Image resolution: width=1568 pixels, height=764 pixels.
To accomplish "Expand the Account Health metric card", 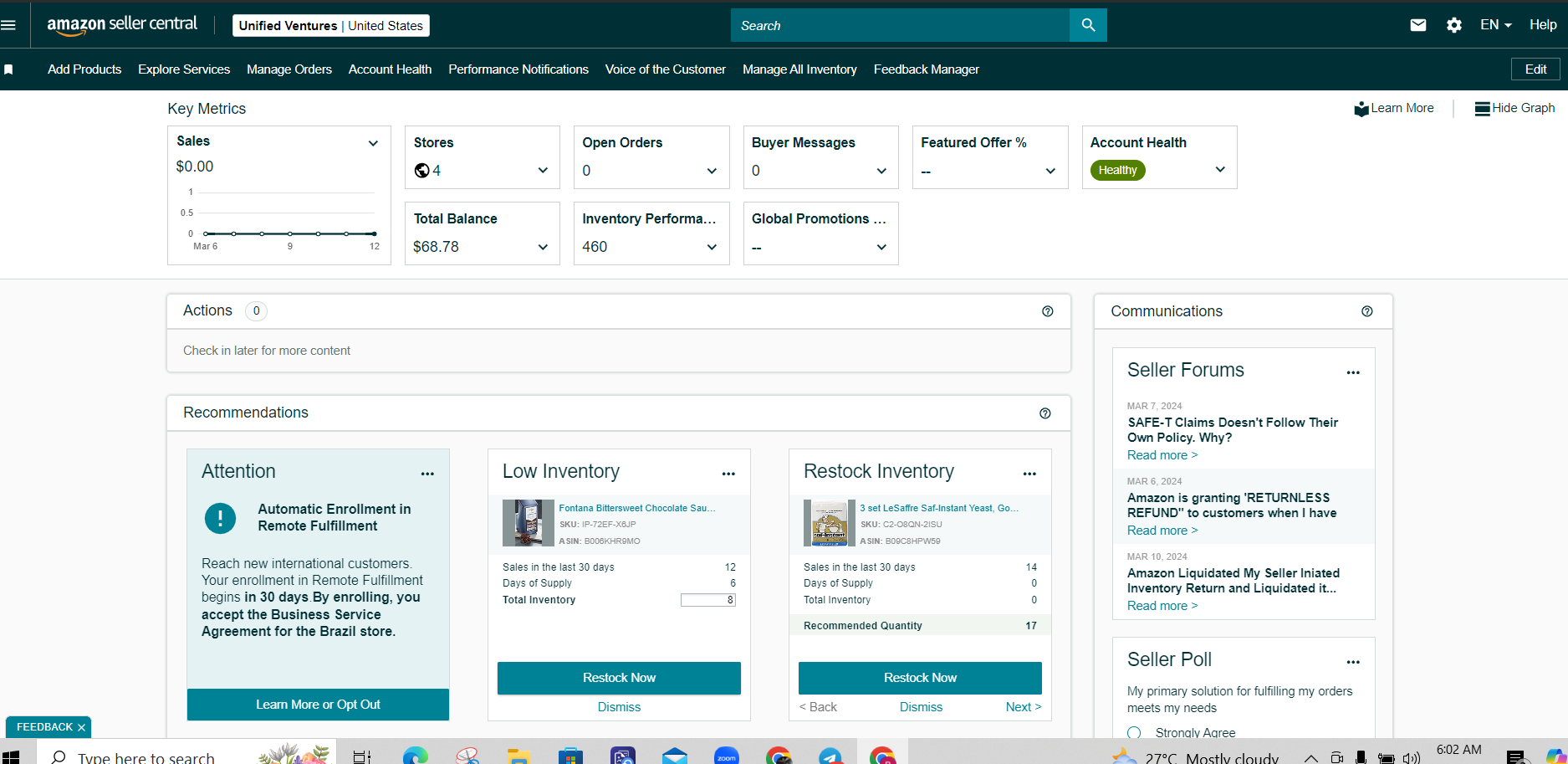I will click(x=1220, y=170).
